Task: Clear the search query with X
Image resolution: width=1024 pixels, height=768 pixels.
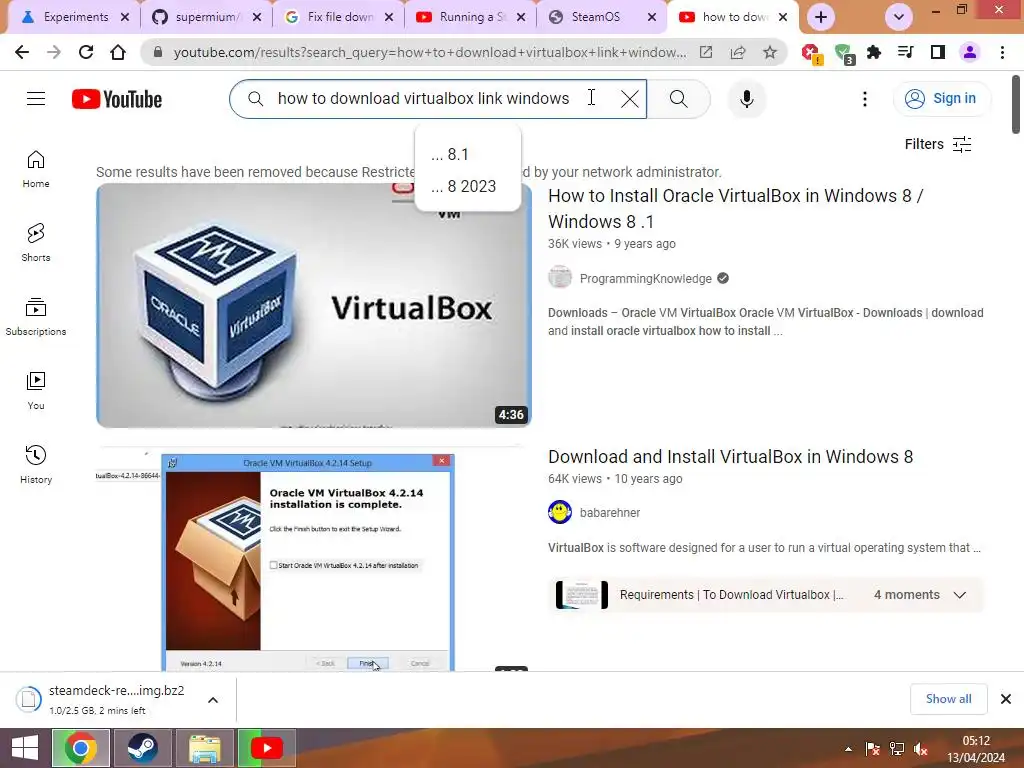Action: pyautogui.click(x=630, y=99)
